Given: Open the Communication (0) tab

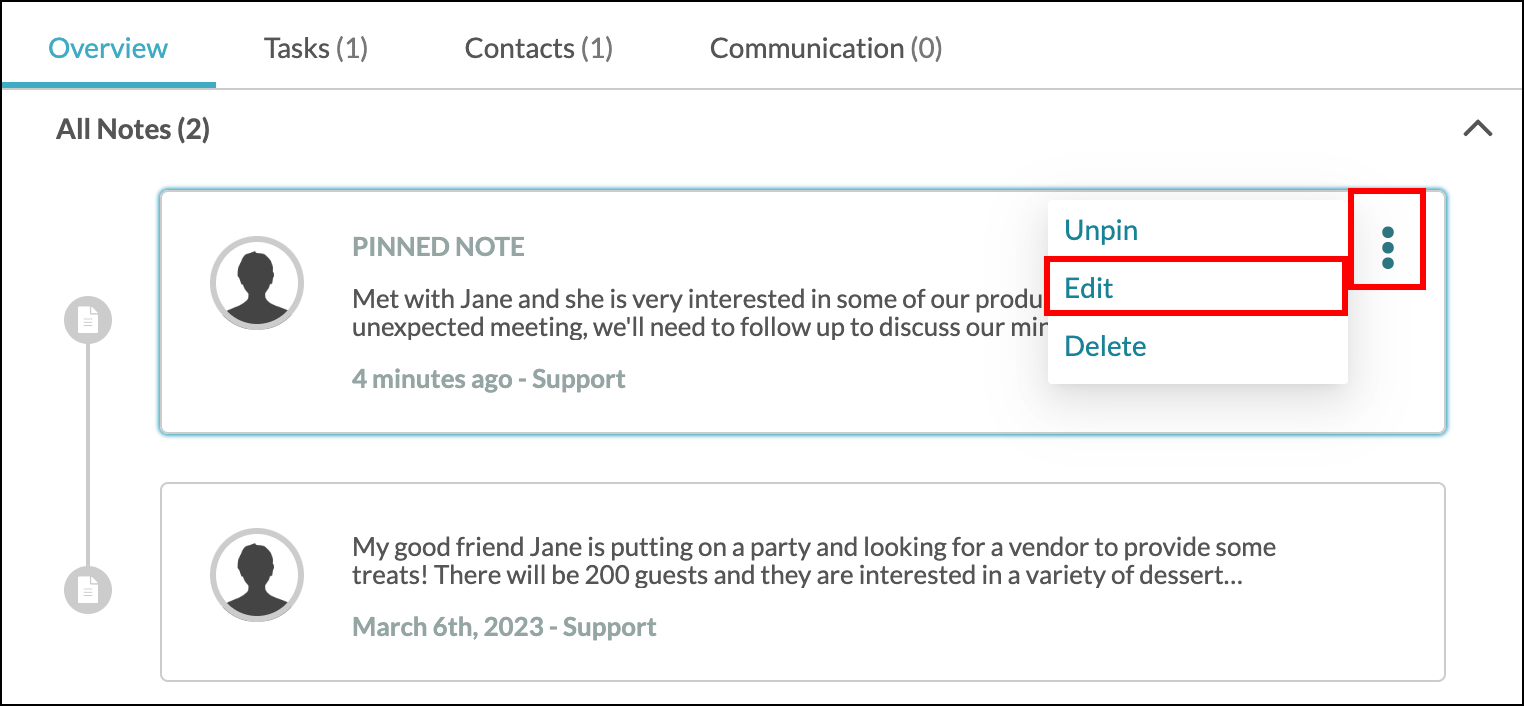Looking at the screenshot, I should tap(826, 48).
